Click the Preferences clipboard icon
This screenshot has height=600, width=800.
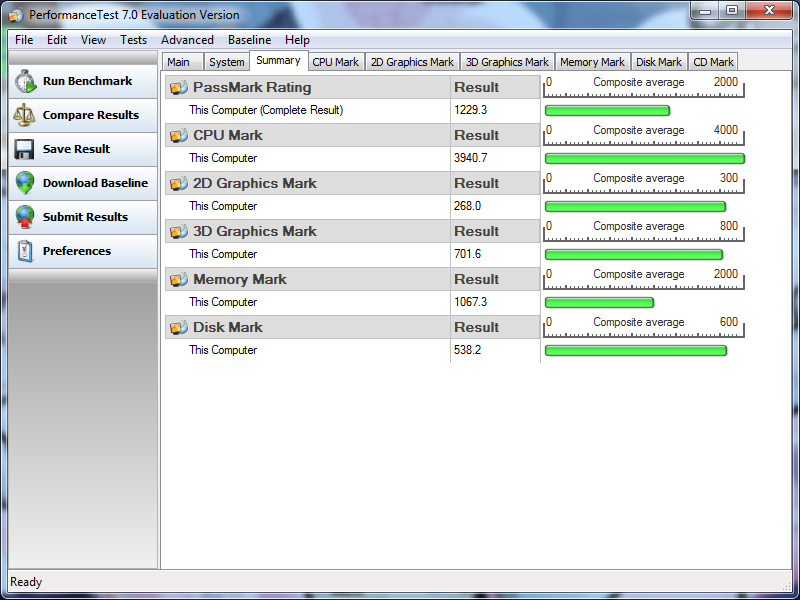pos(25,251)
